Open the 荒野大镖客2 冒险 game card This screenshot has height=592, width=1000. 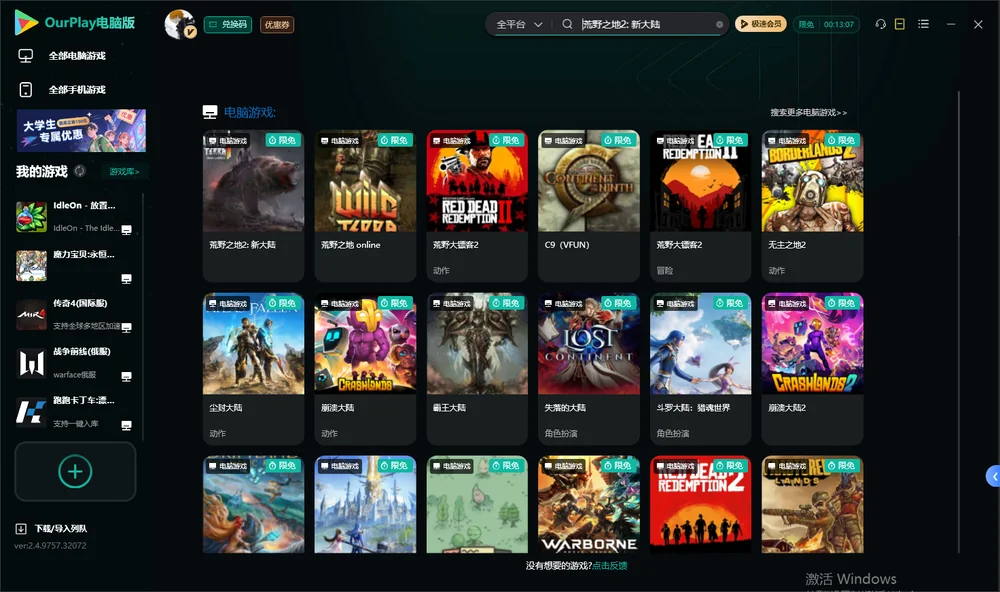point(700,205)
